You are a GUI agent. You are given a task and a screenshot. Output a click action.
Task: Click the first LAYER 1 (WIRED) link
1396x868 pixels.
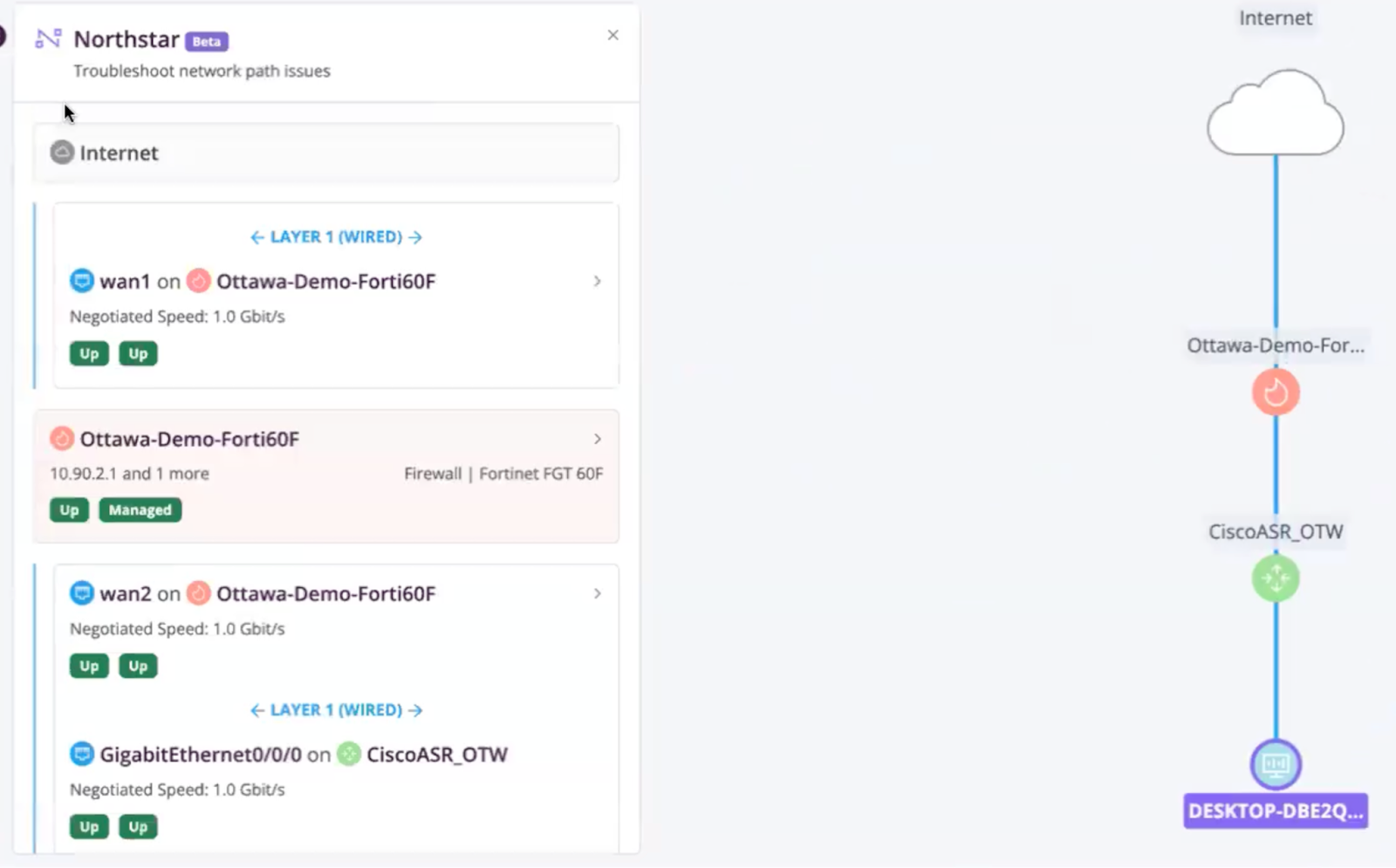(335, 236)
